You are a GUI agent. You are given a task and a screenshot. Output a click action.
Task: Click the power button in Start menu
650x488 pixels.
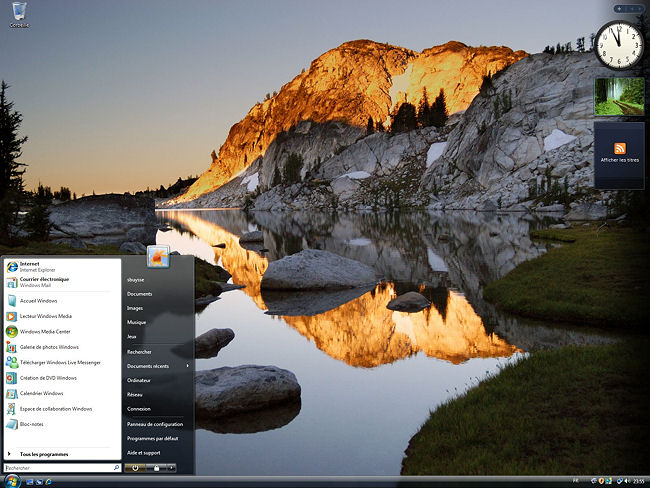(x=135, y=467)
